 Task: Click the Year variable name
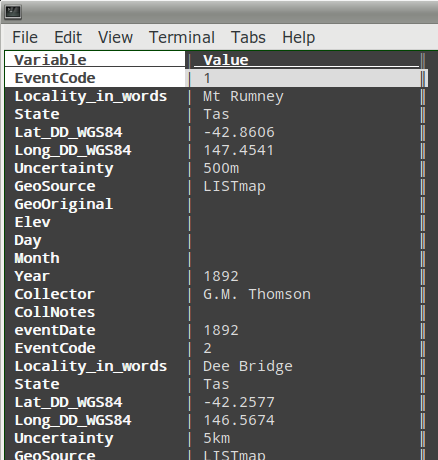tap(32, 276)
